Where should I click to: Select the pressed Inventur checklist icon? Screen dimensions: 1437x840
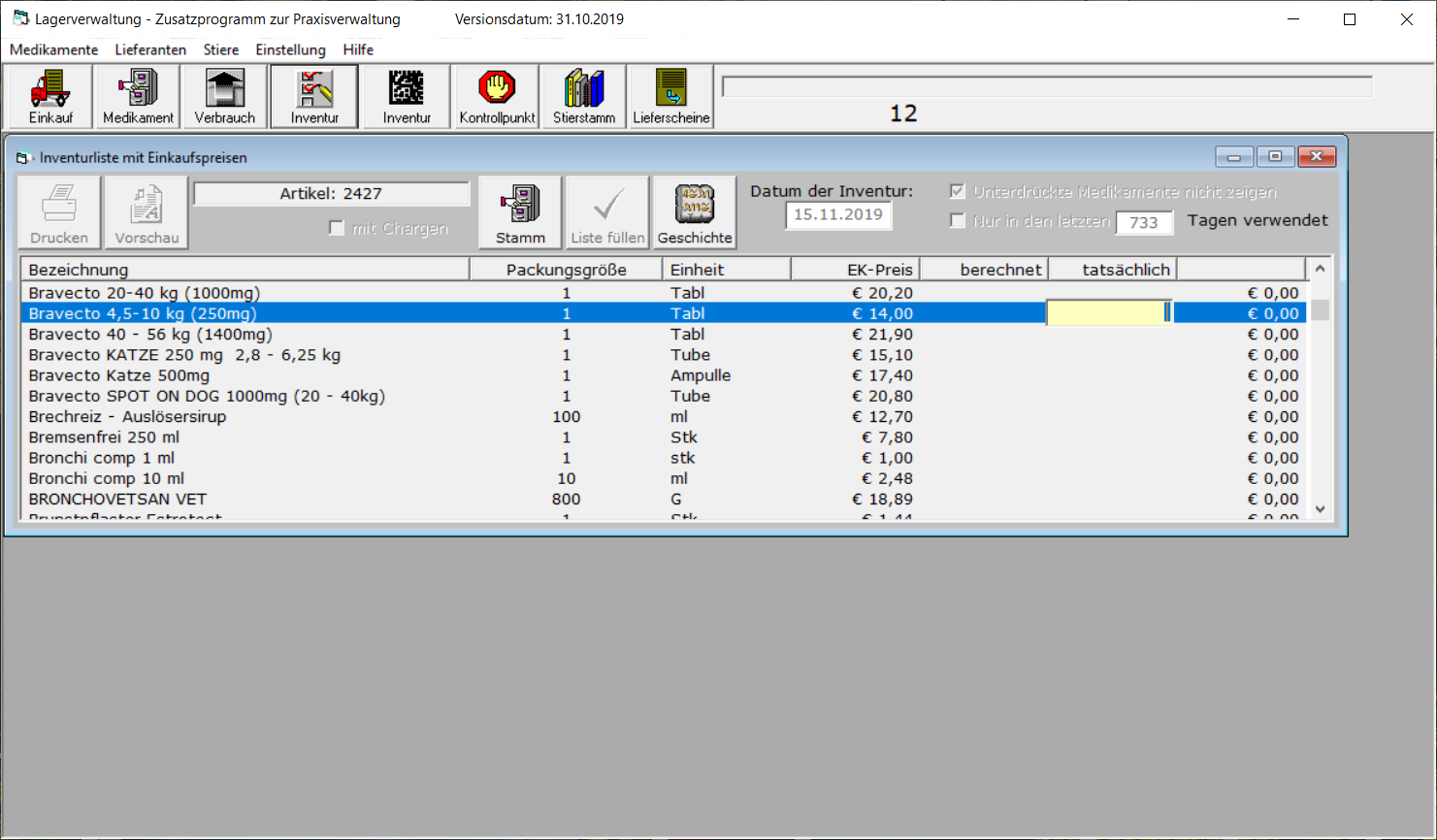coord(314,96)
